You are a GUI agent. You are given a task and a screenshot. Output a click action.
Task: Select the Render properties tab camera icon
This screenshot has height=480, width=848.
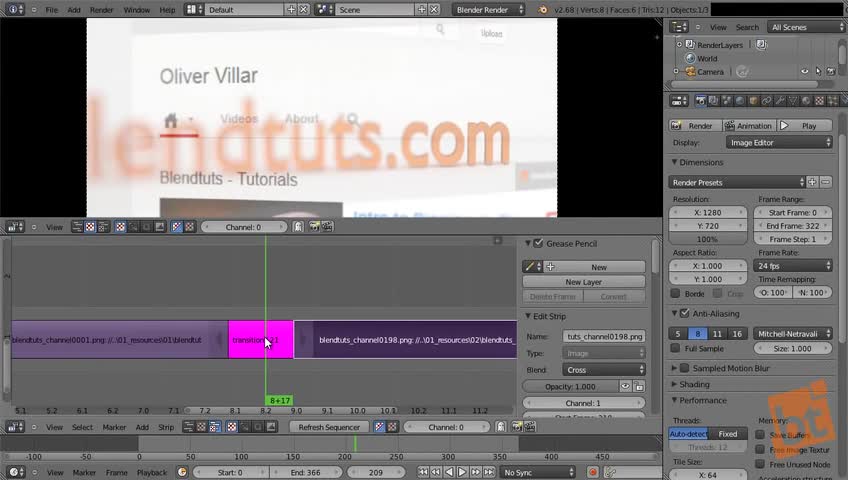pyautogui.click(x=700, y=101)
